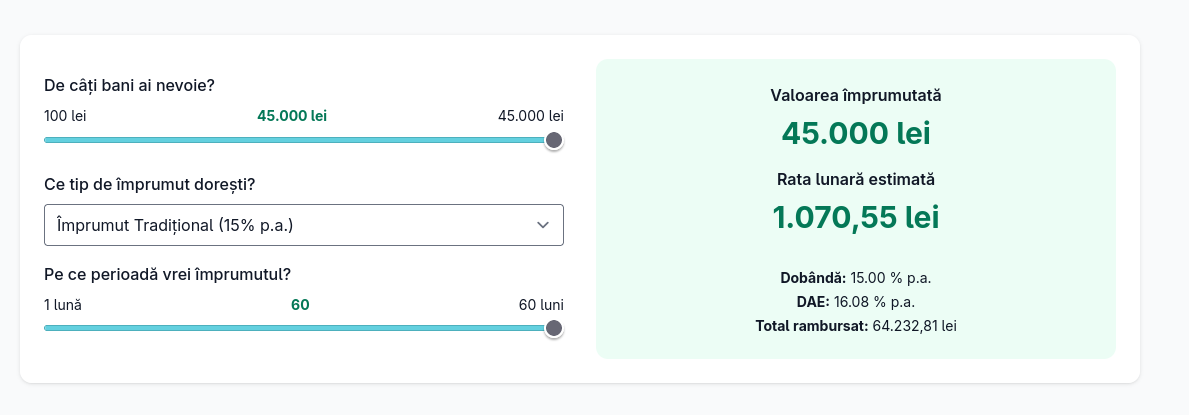Open the loan type dropdown
Screen dimensions: 1189x415
[303, 225]
